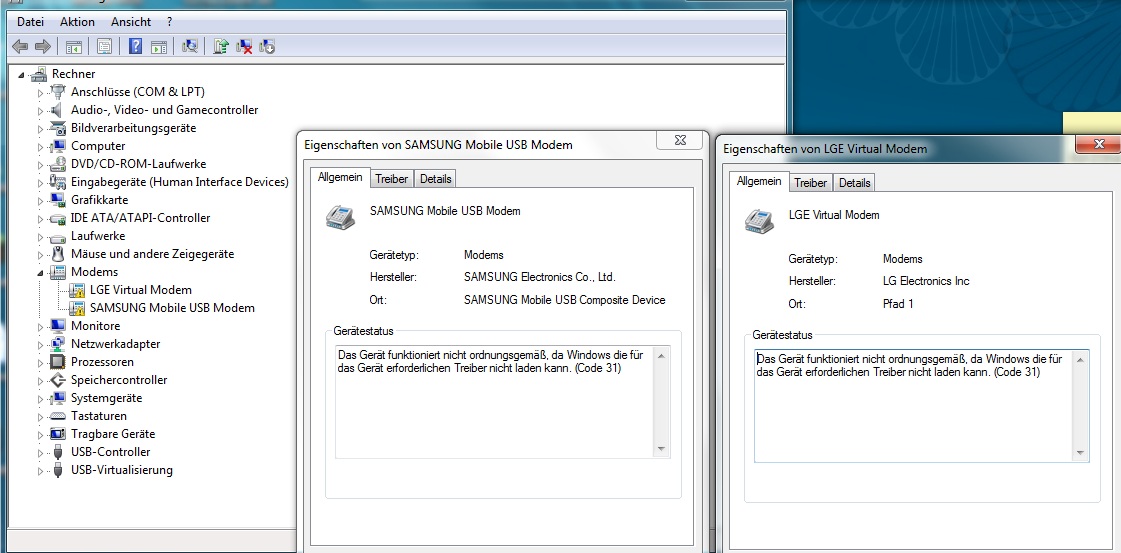Expand the Tragbare Geräte category

pyautogui.click(x=40, y=434)
